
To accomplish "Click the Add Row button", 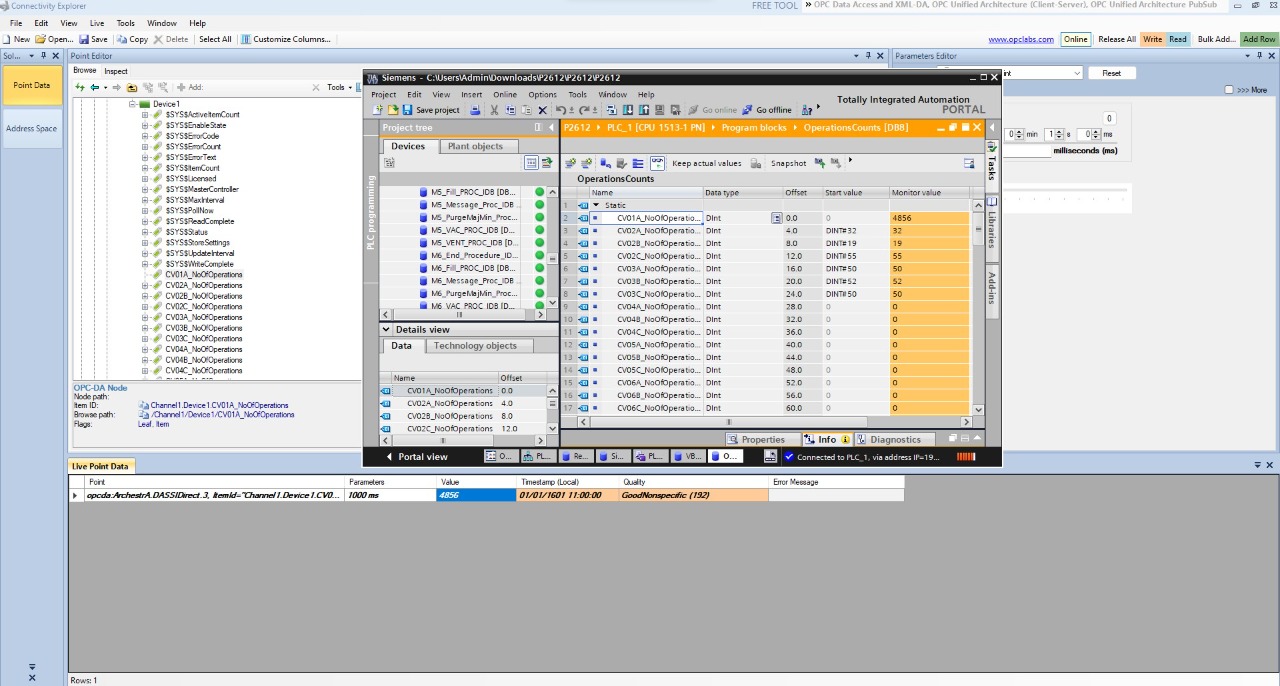I will (x=1259, y=39).
